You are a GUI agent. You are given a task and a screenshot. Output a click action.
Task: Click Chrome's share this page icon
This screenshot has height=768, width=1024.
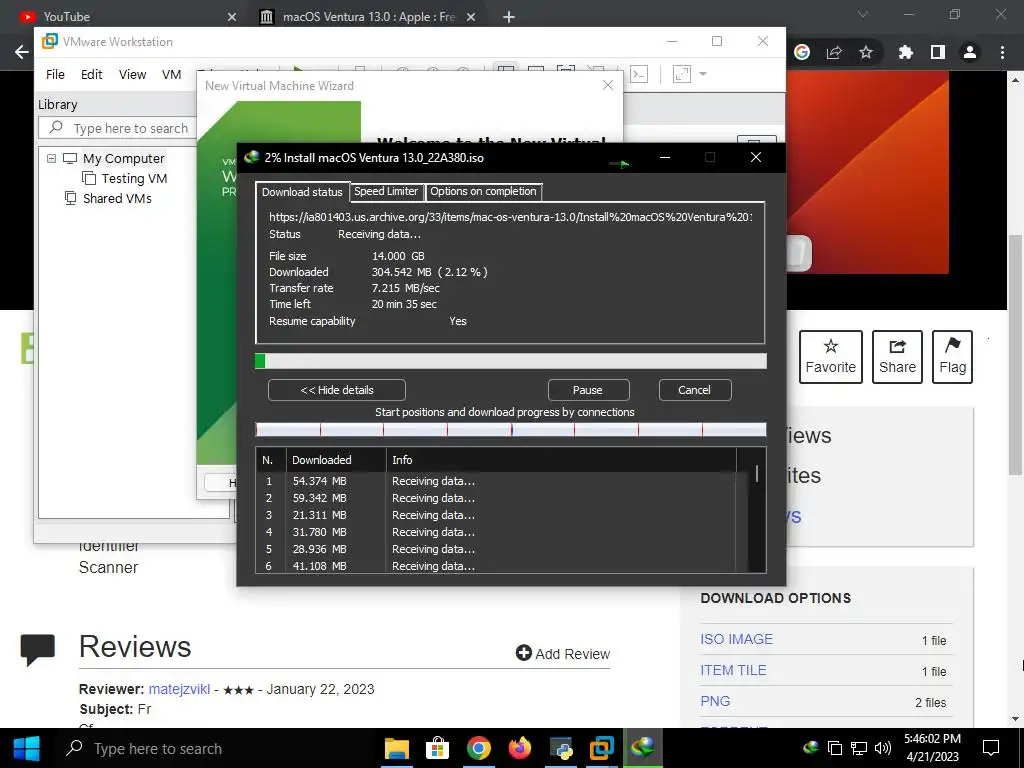click(x=834, y=52)
